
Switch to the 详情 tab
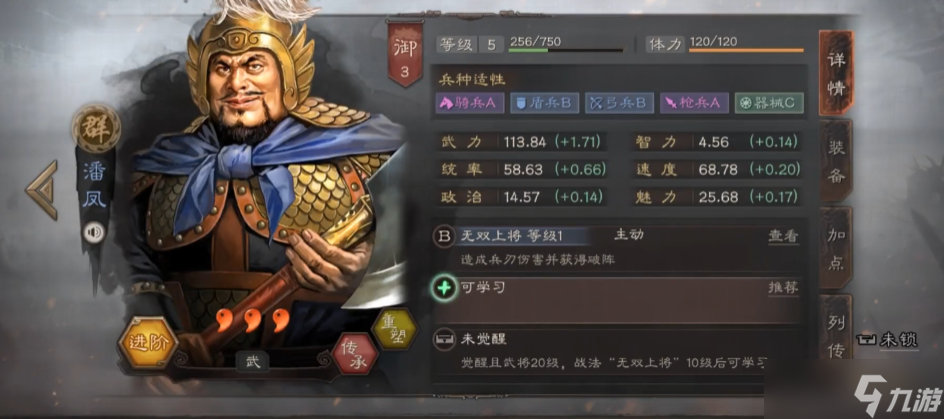(x=836, y=73)
